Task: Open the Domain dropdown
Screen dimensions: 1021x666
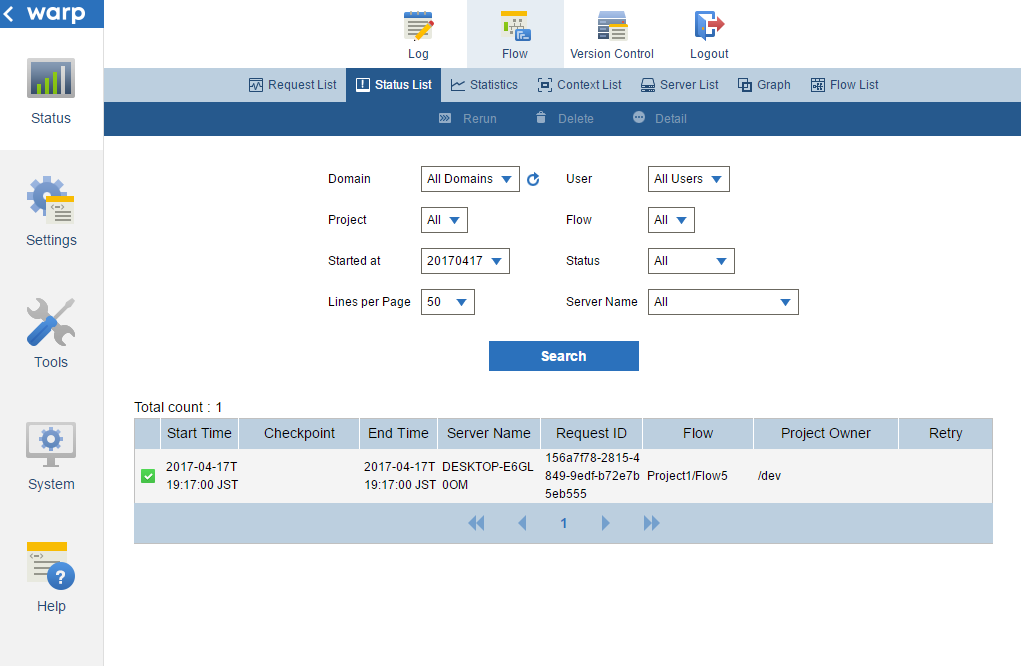Action: point(469,179)
